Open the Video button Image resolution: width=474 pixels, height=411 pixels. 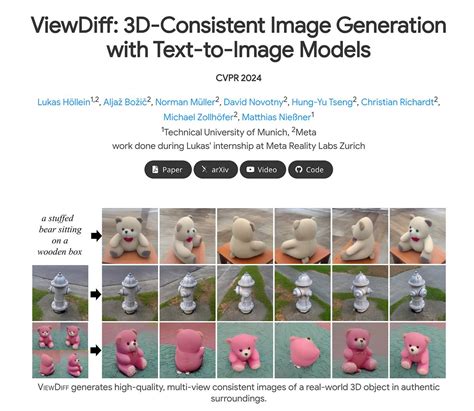(263, 169)
